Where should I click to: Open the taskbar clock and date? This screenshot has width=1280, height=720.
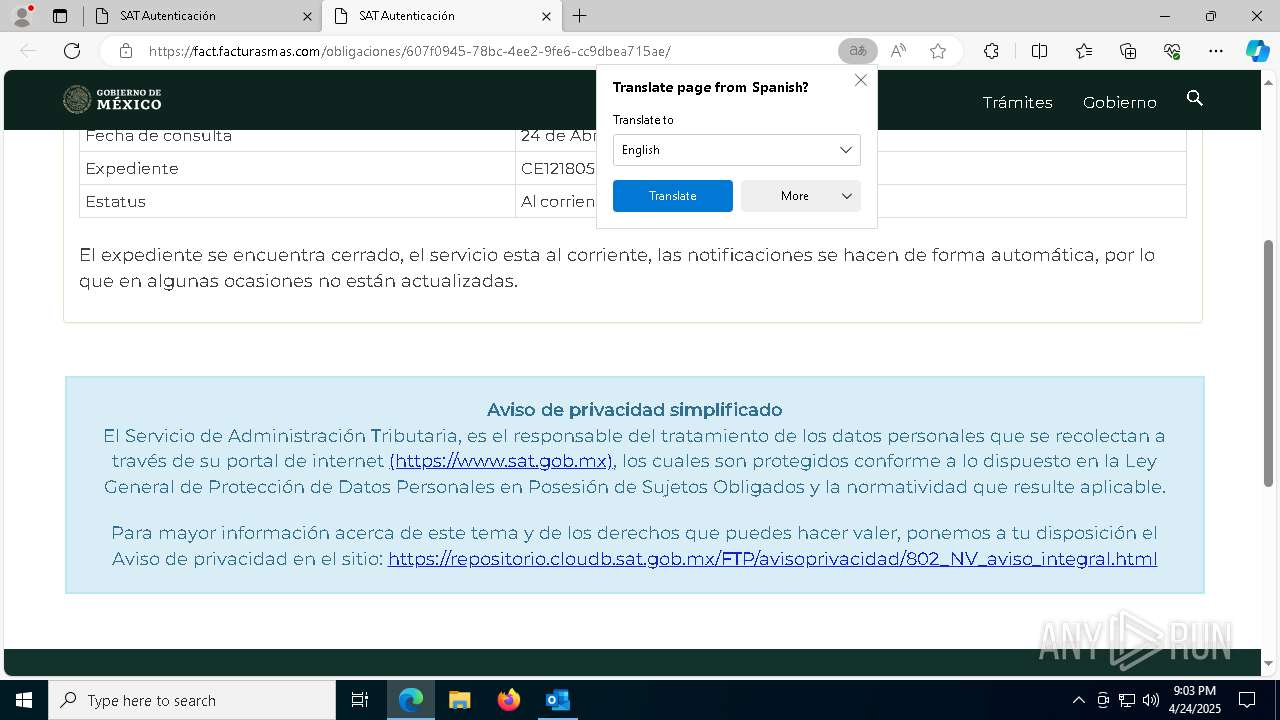(1195, 700)
